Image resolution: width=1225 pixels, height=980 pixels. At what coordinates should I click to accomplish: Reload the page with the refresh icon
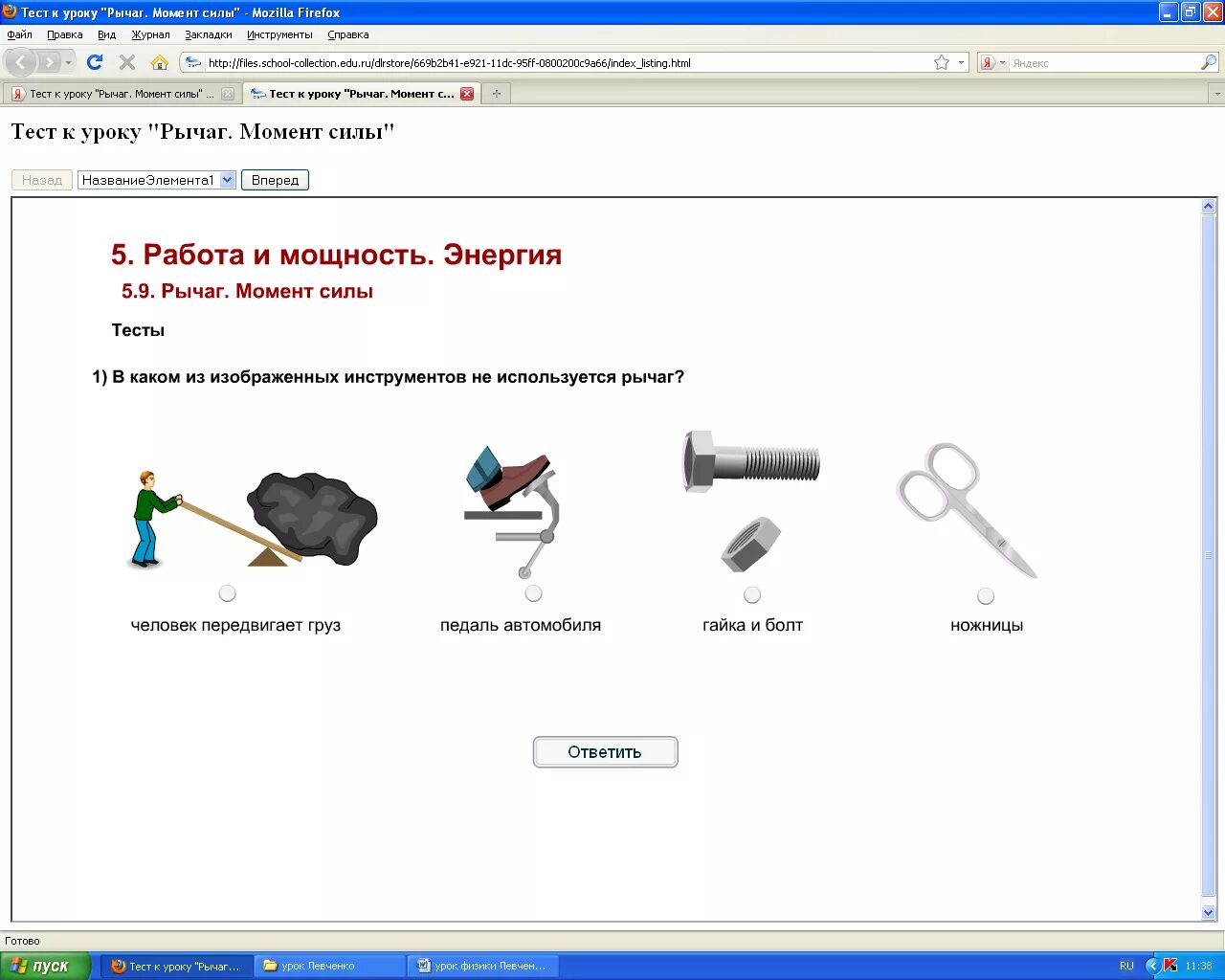(x=95, y=62)
